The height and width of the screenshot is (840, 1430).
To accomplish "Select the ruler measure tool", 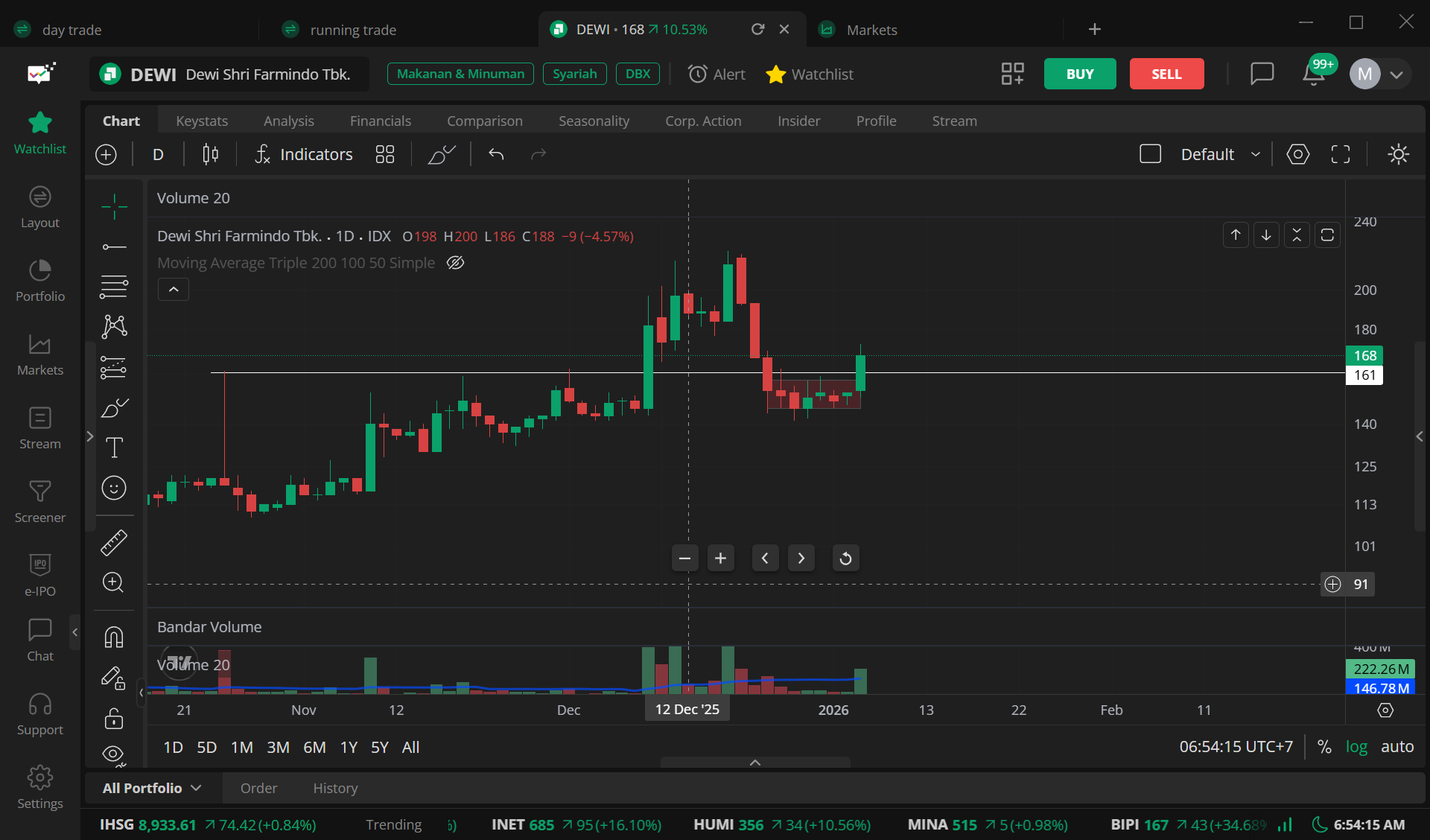I will tap(114, 543).
